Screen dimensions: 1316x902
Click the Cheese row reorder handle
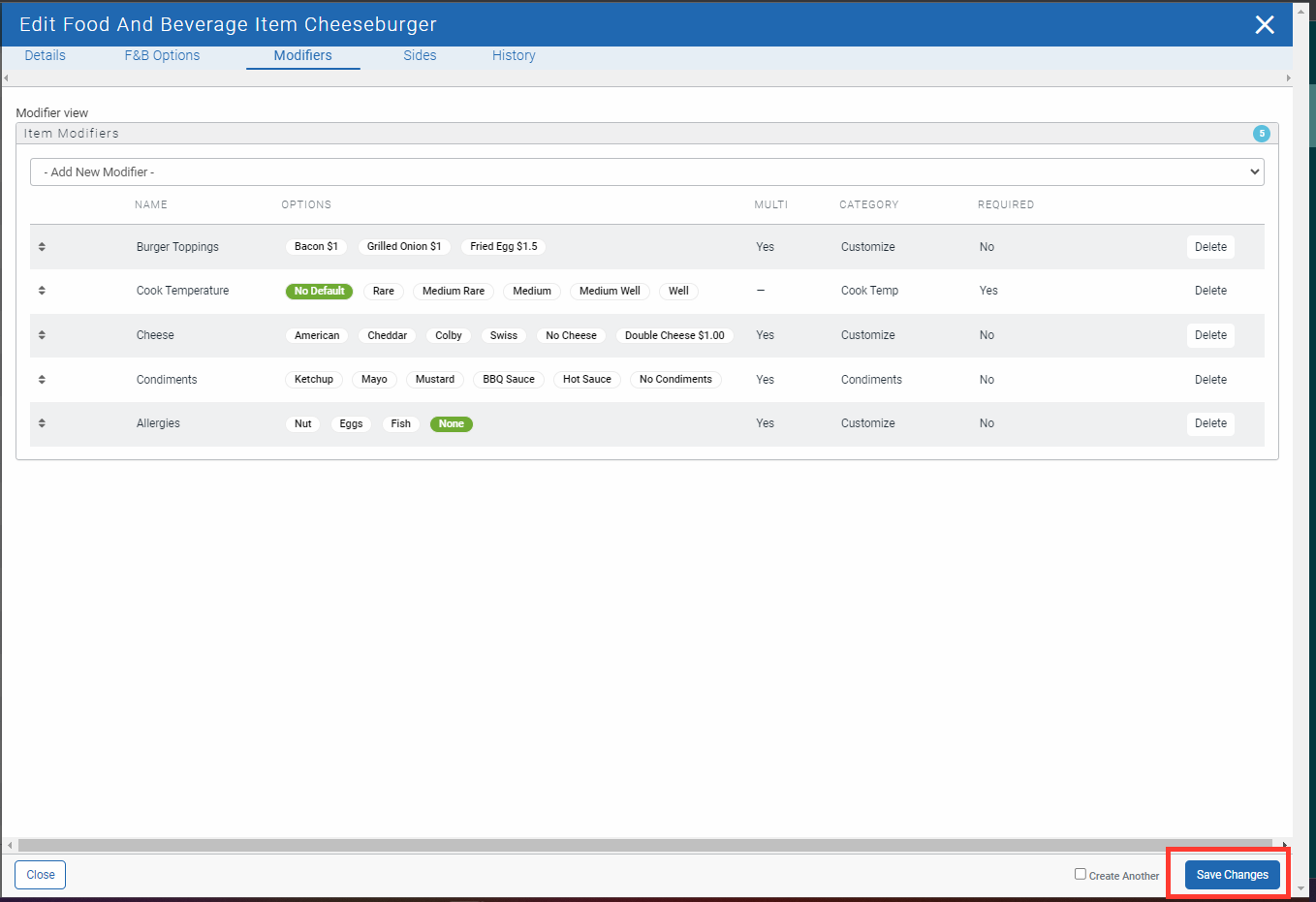click(42, 335)
